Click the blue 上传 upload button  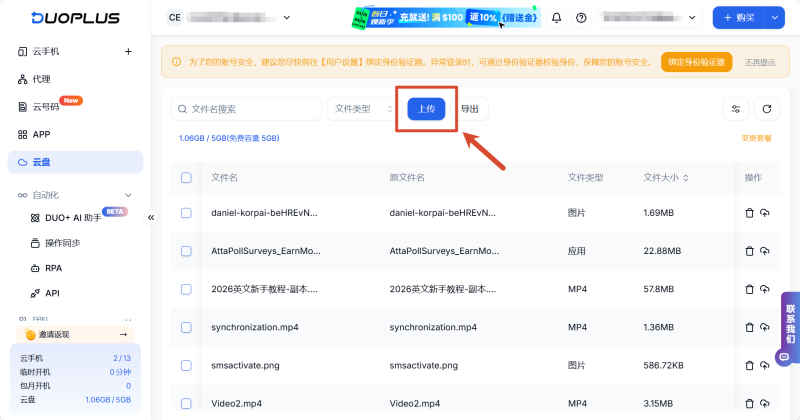426,109
